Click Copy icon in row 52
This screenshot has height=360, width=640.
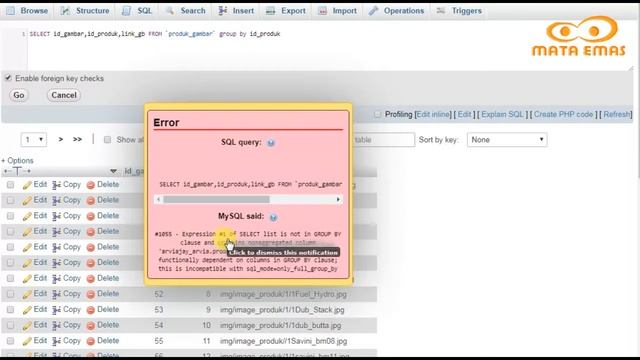point(56,294)
